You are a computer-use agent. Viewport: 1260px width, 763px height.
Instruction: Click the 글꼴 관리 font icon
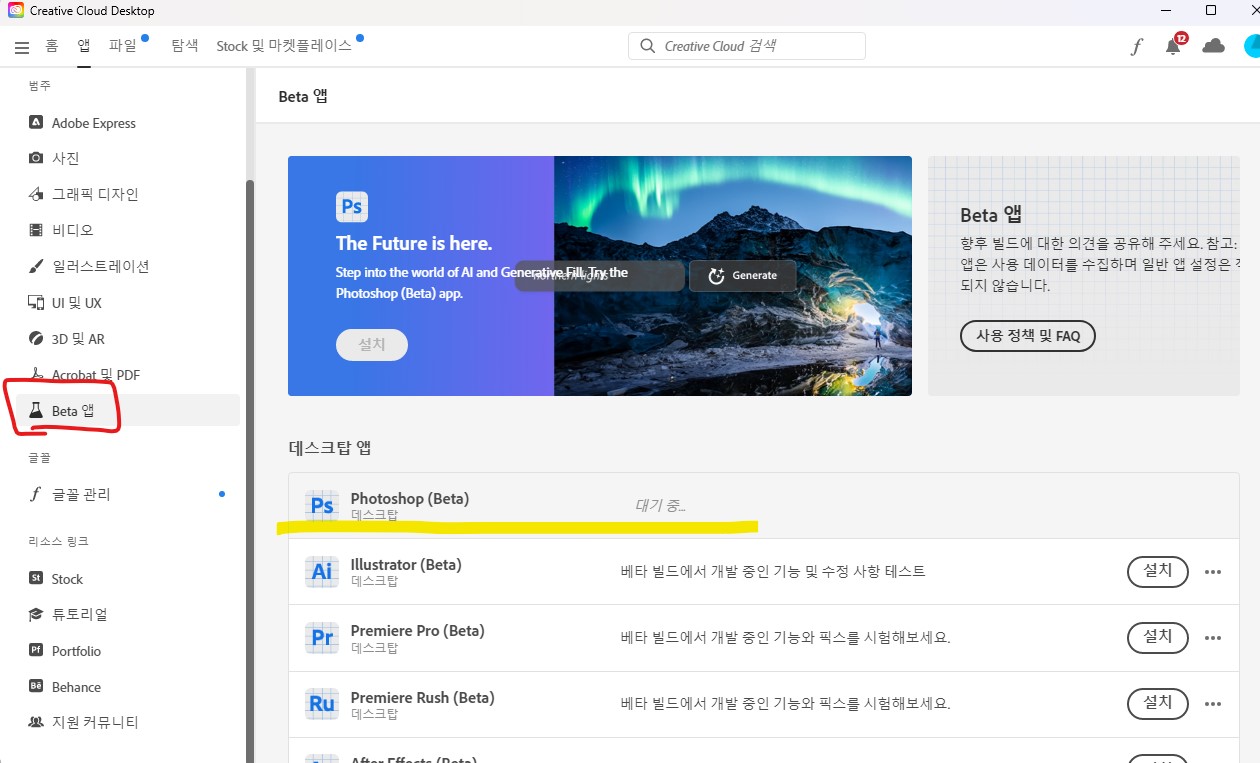point(36,494)
